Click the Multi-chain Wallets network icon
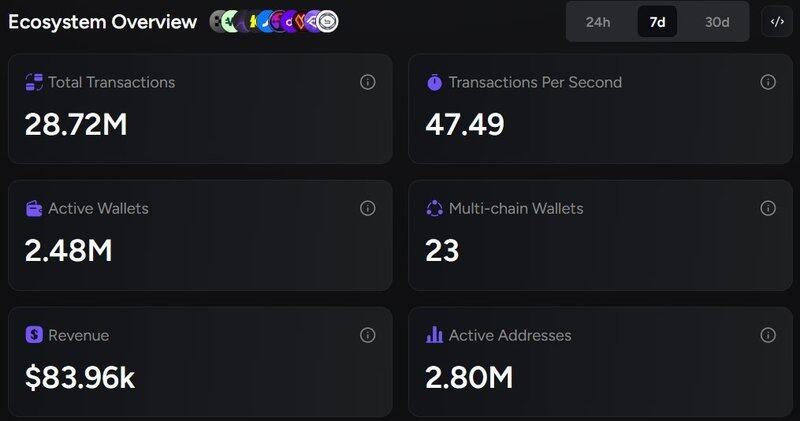Viewport: 800px width, 421px height. (x=434, y=208)
